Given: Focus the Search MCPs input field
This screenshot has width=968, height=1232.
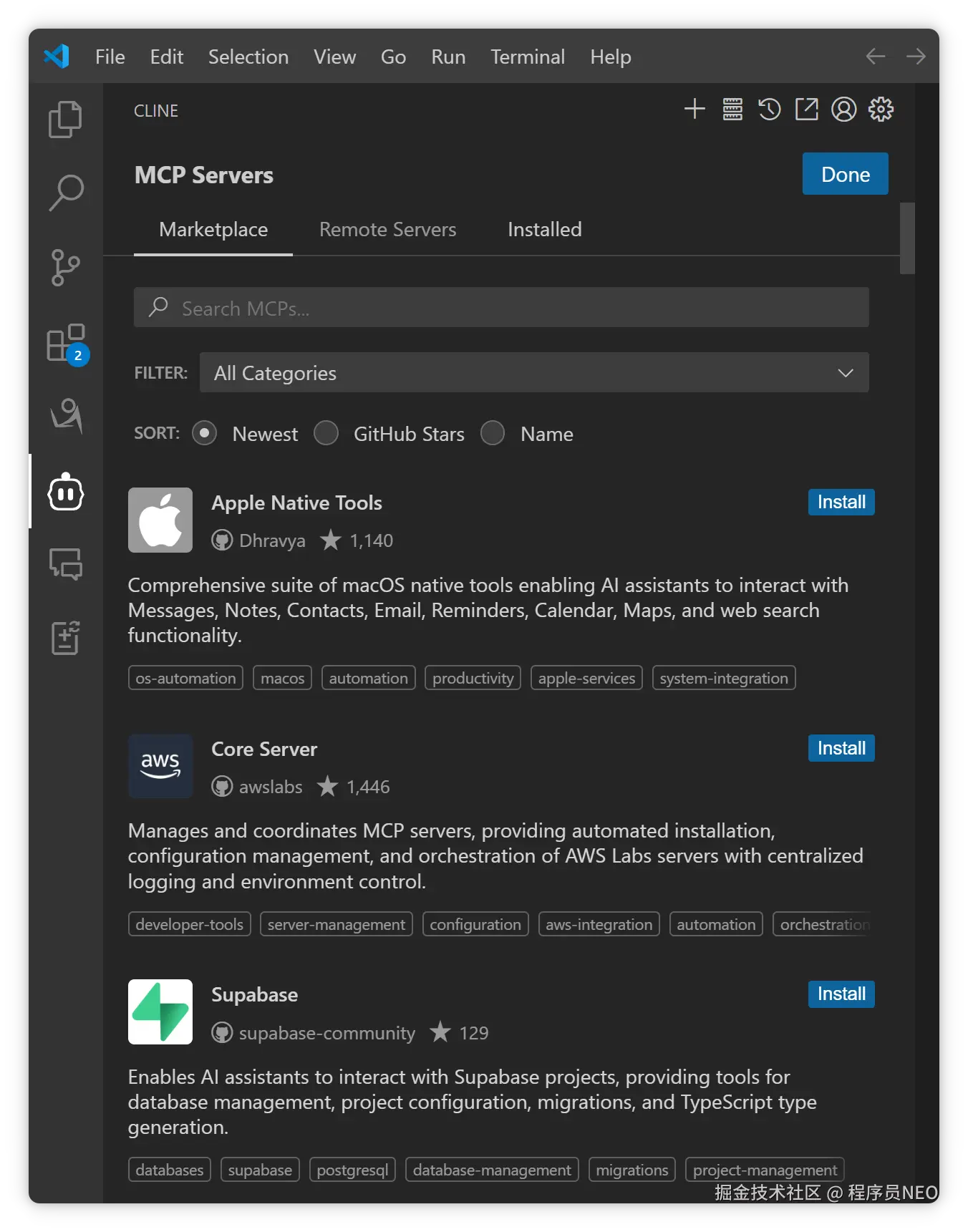Looking at the screenshot, I should tap(501, 308).
